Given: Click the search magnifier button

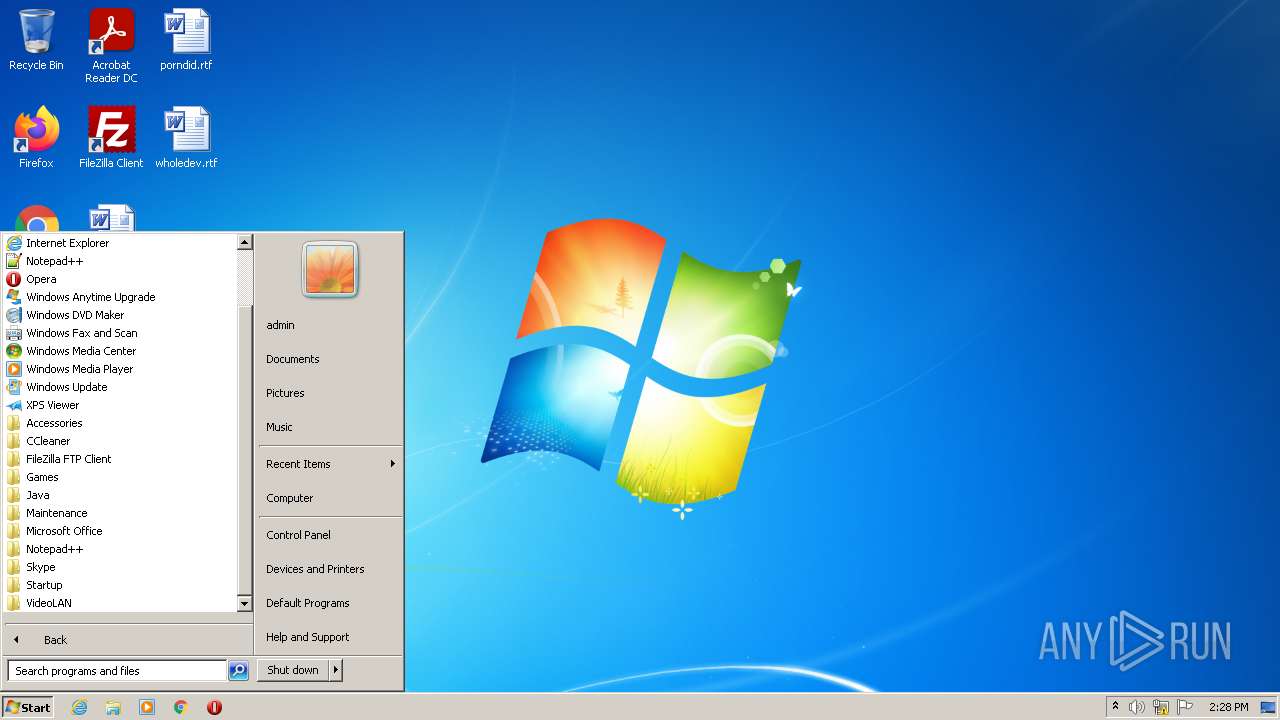Looking at the screenshot, I should click(238, 671).
